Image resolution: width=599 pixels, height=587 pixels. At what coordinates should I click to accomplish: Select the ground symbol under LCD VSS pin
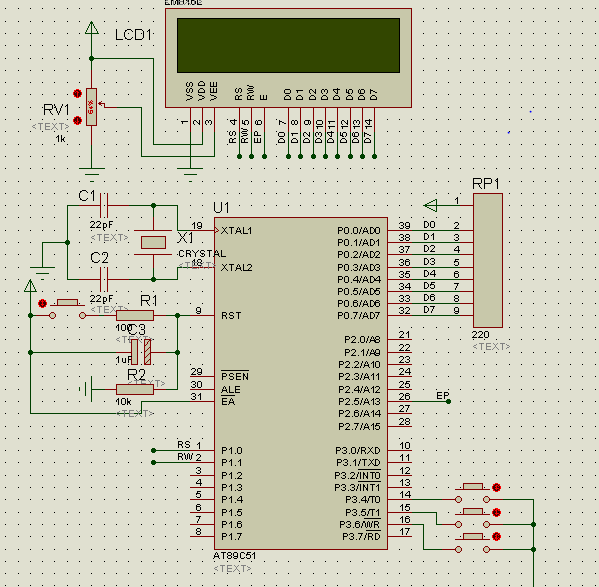click(190, 174)
